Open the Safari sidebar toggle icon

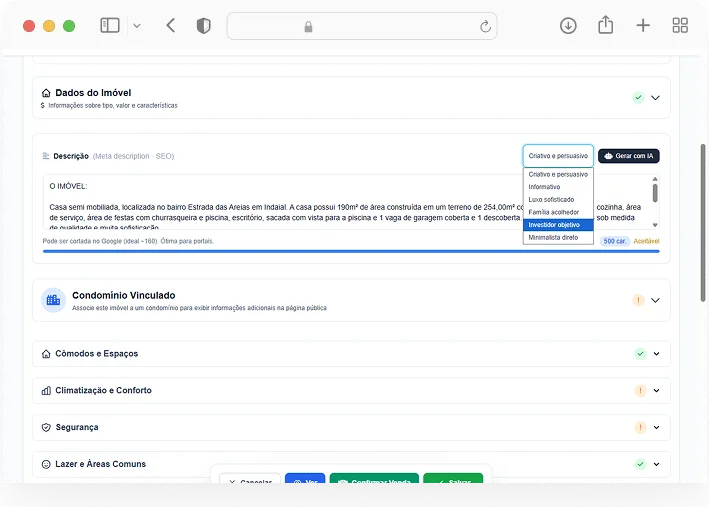pyautogui.click(x=110, y=25)
